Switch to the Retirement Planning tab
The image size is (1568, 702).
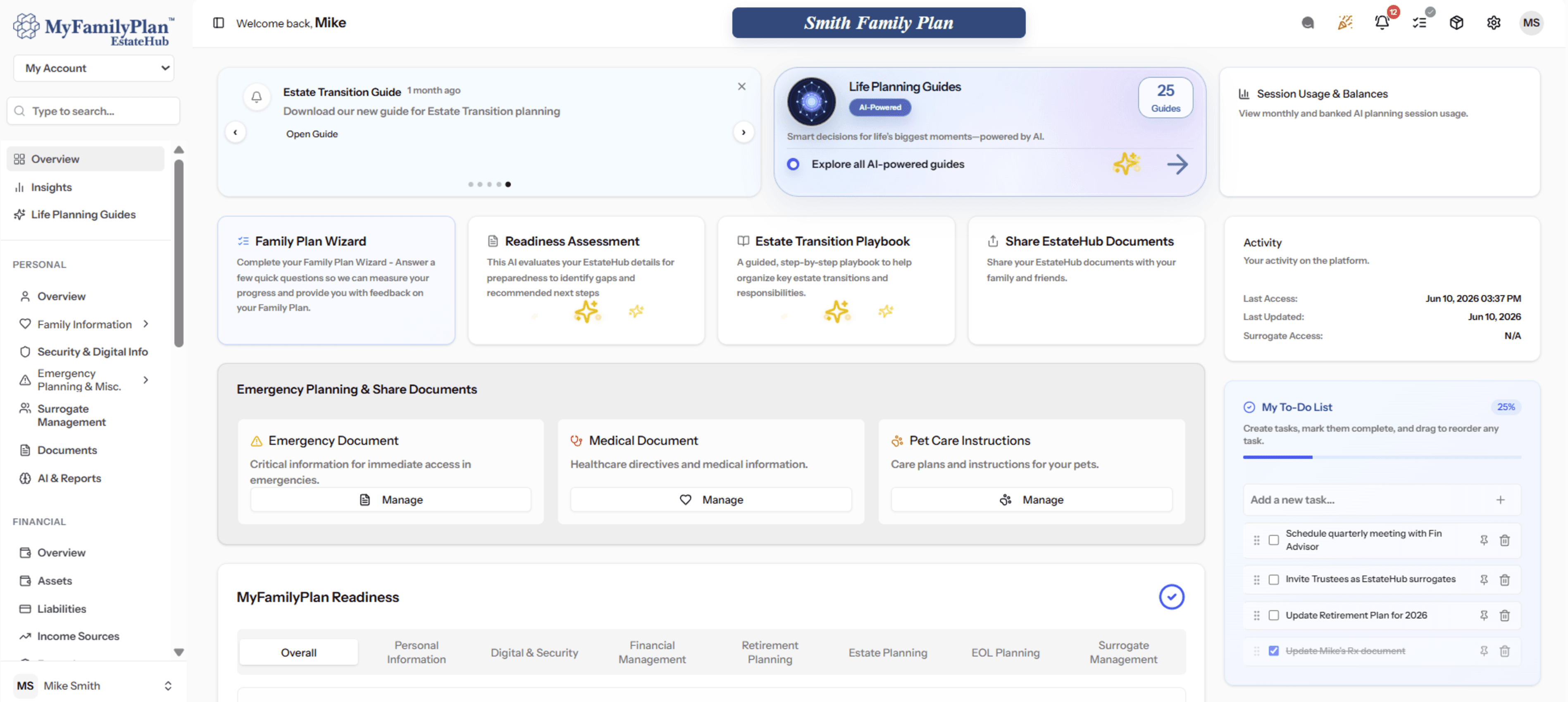(770, 652)
